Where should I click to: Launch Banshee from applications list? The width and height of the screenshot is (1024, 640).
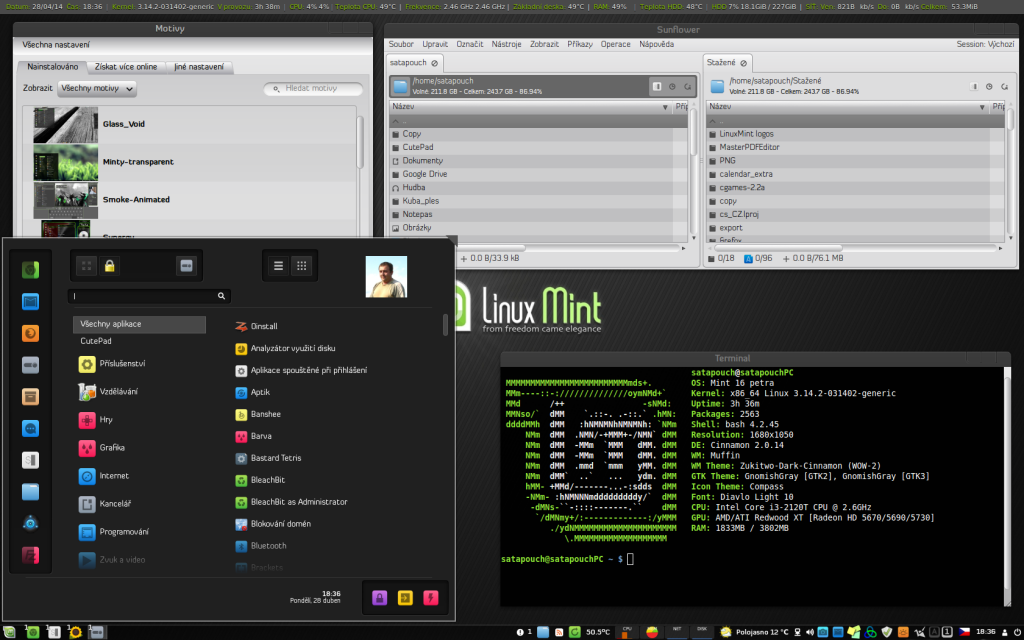coord(257,414)
